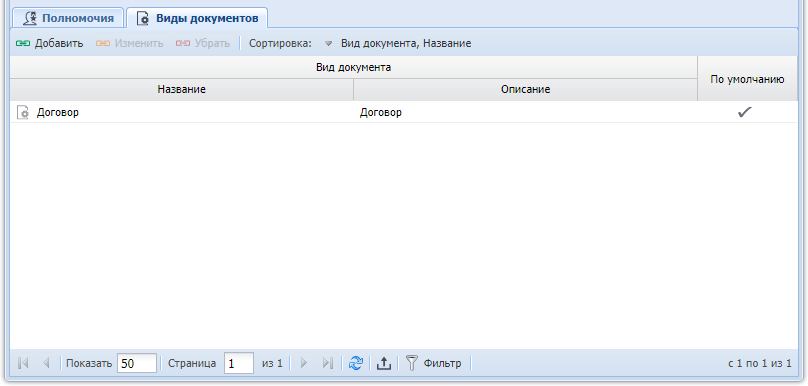The height and width of the screenshot is (386, 808).
Task: Select the Виды документов tab
Action: pyautogui.click(x=197, y=18)
